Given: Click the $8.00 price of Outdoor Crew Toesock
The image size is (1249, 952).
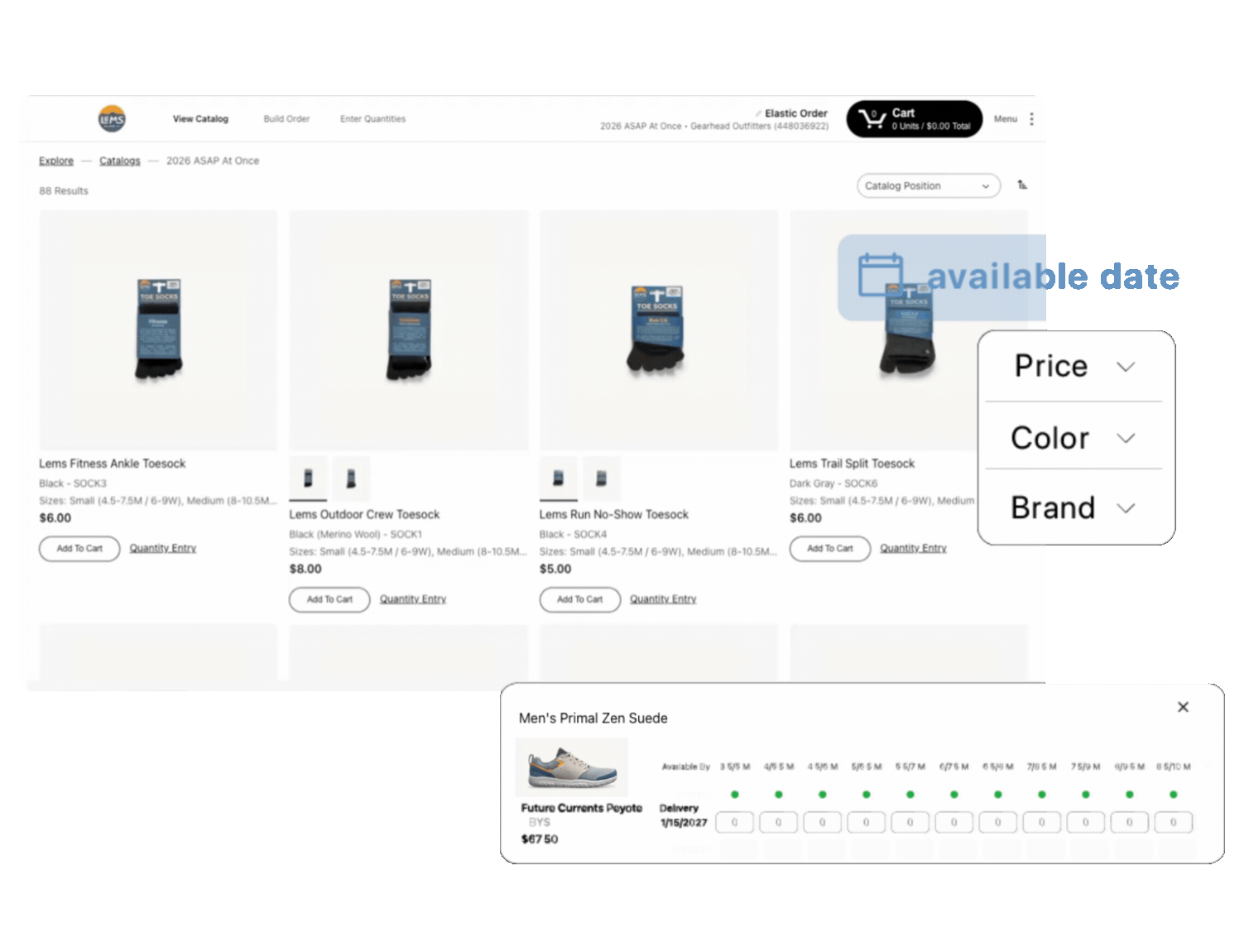Looking at the screenshot, I should 305,569.
